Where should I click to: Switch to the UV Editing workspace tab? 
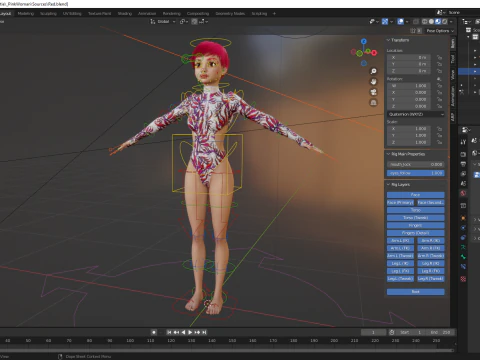tap(72, 14)
